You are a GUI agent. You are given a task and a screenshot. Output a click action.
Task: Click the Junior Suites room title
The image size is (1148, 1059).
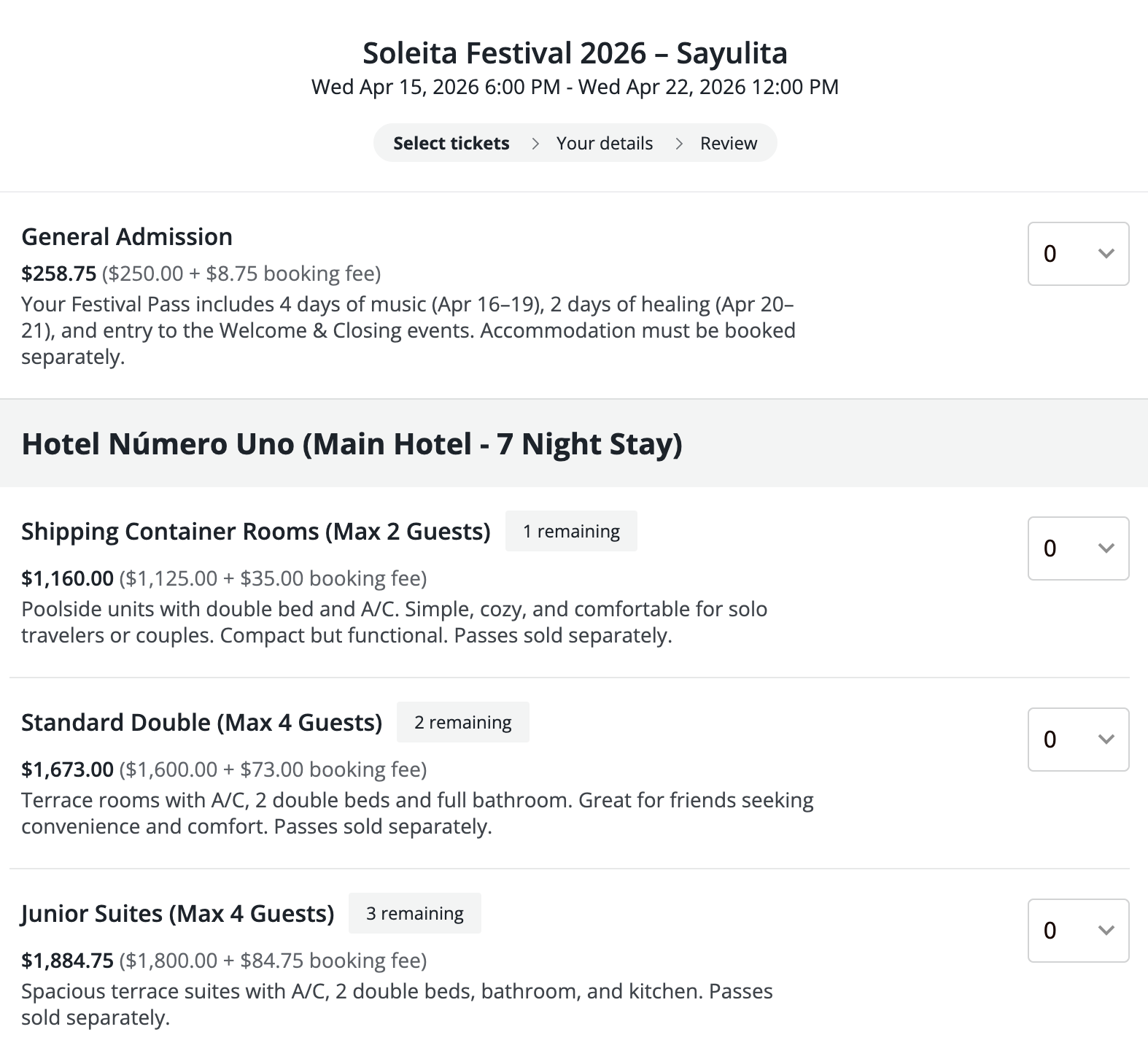177,914
